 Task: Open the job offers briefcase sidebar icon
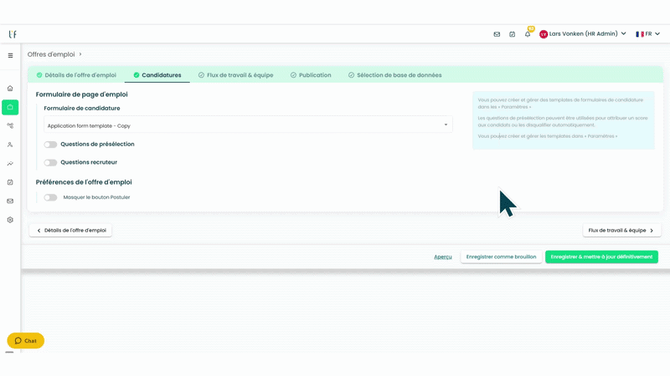[10, 107]
